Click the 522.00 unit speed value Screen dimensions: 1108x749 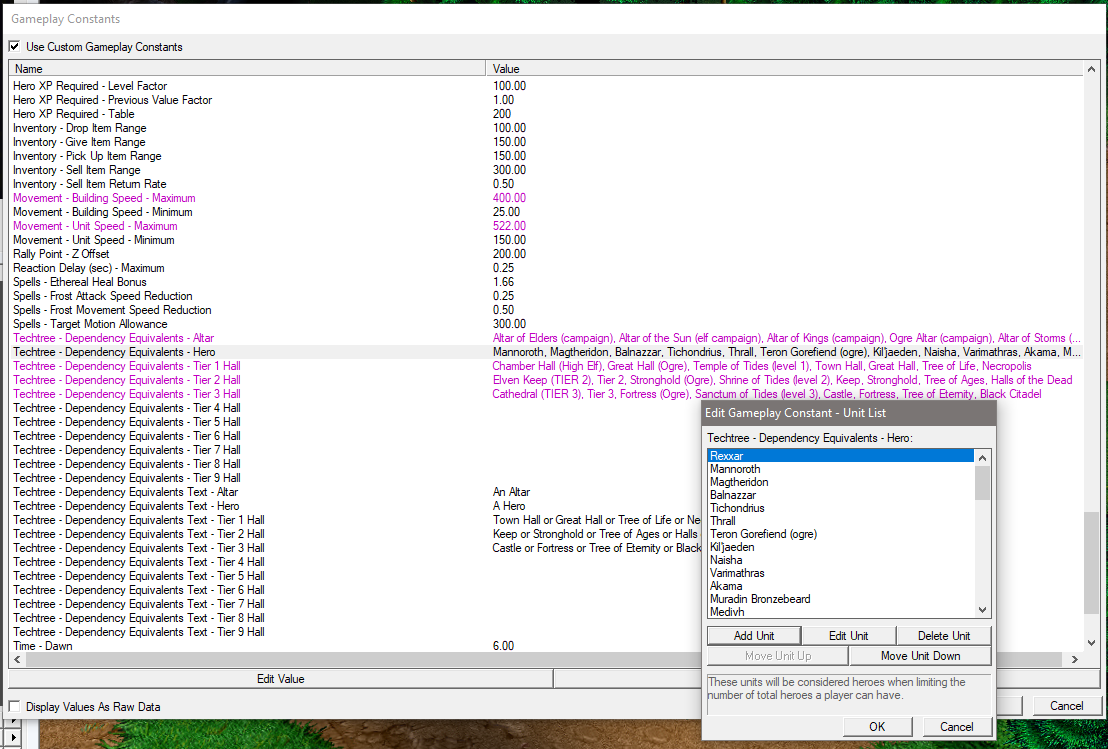[509, 226]
